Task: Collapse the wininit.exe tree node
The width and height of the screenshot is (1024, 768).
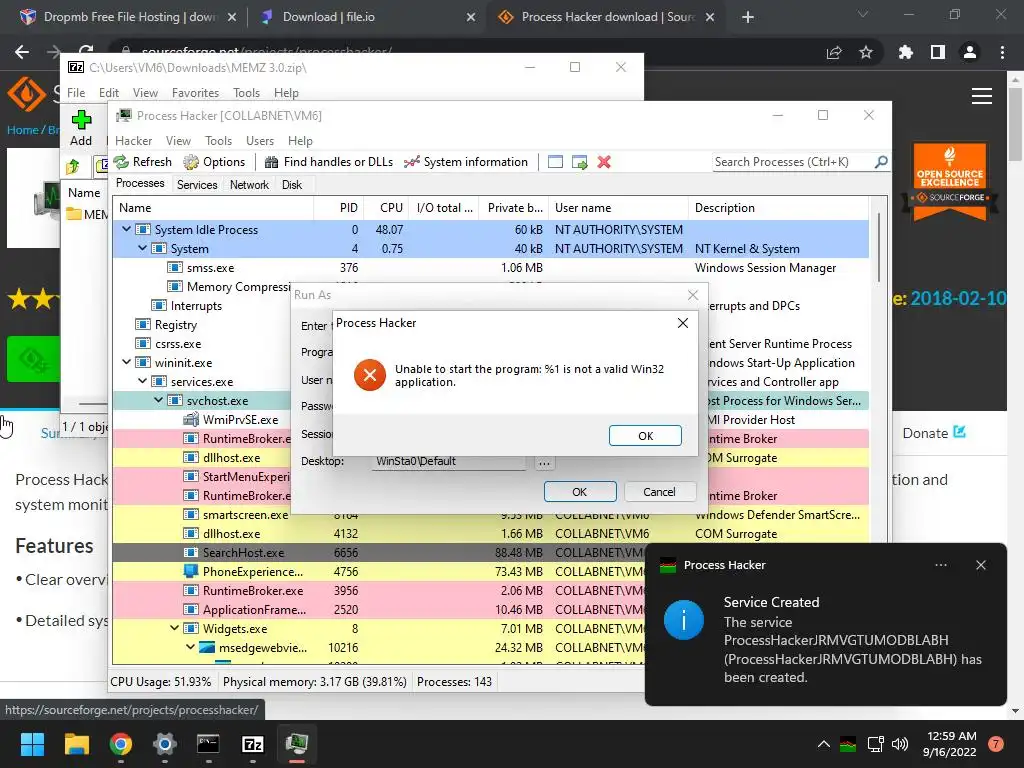Action: tap(127, 362)
